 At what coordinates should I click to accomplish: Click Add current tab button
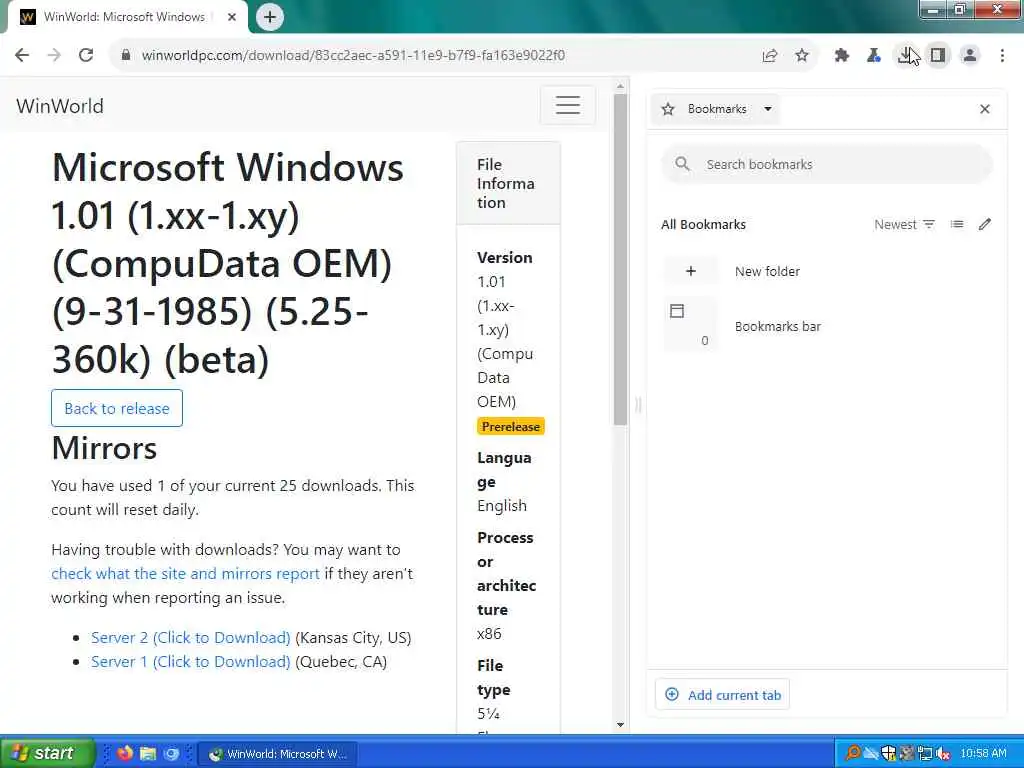722,695
